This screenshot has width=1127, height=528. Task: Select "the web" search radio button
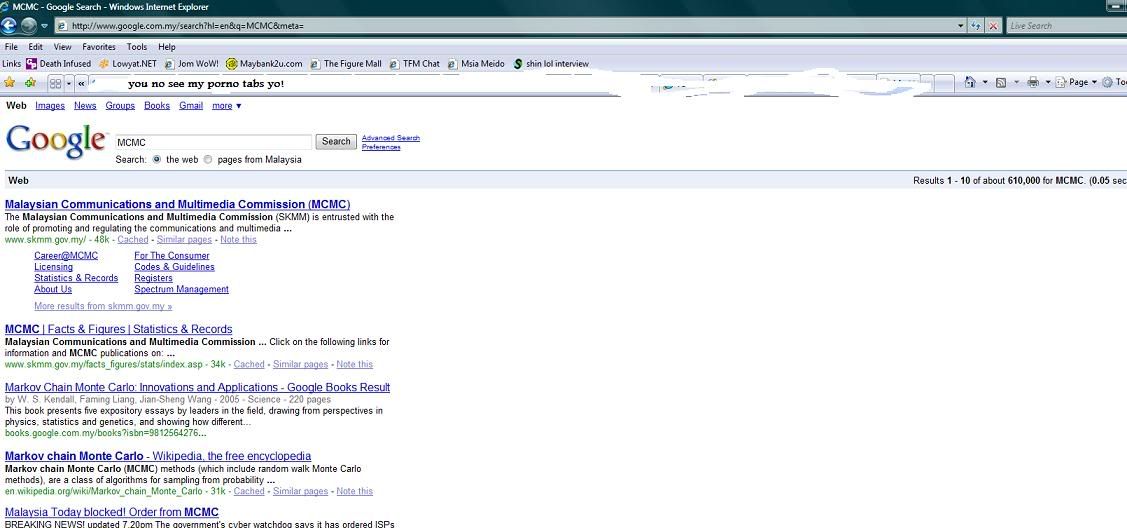[157, 159]
